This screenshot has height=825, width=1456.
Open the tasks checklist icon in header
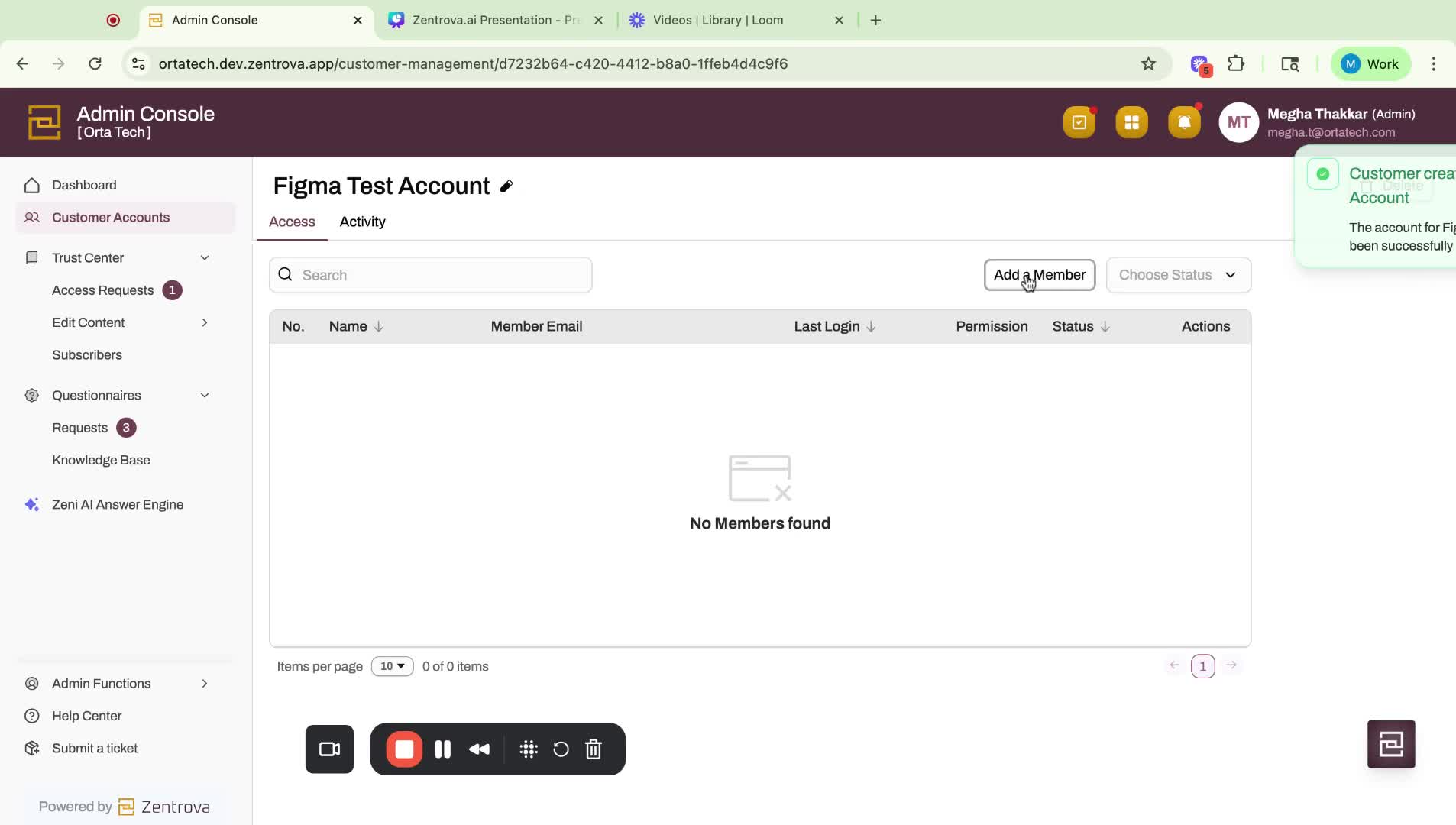coord(1079,122)
